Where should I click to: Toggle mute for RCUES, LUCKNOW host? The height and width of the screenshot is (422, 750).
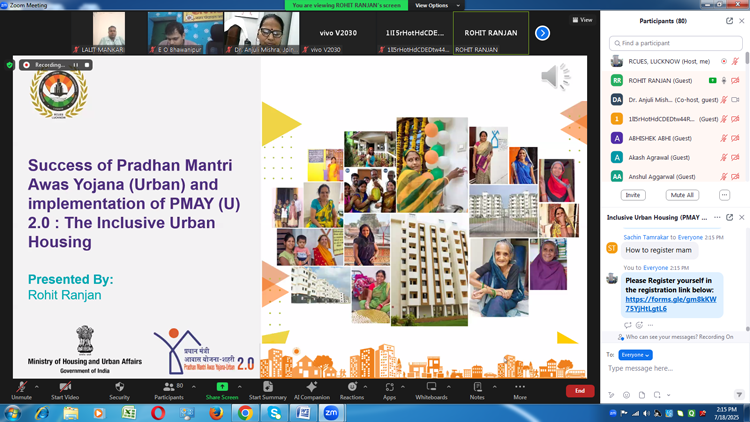pyautogui.click(x=736, y=62)
